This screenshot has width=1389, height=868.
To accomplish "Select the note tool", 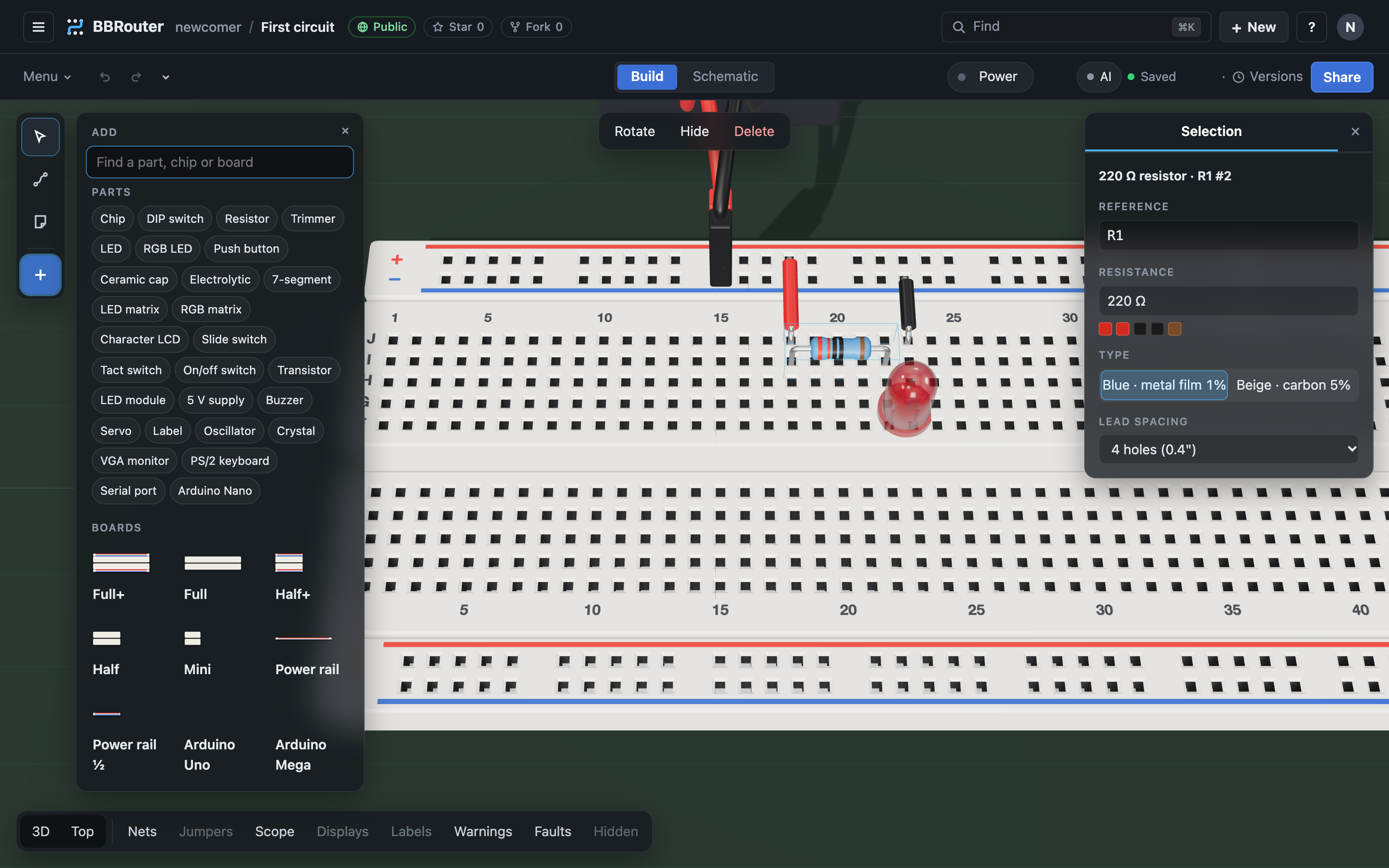I will coord(40,222).
